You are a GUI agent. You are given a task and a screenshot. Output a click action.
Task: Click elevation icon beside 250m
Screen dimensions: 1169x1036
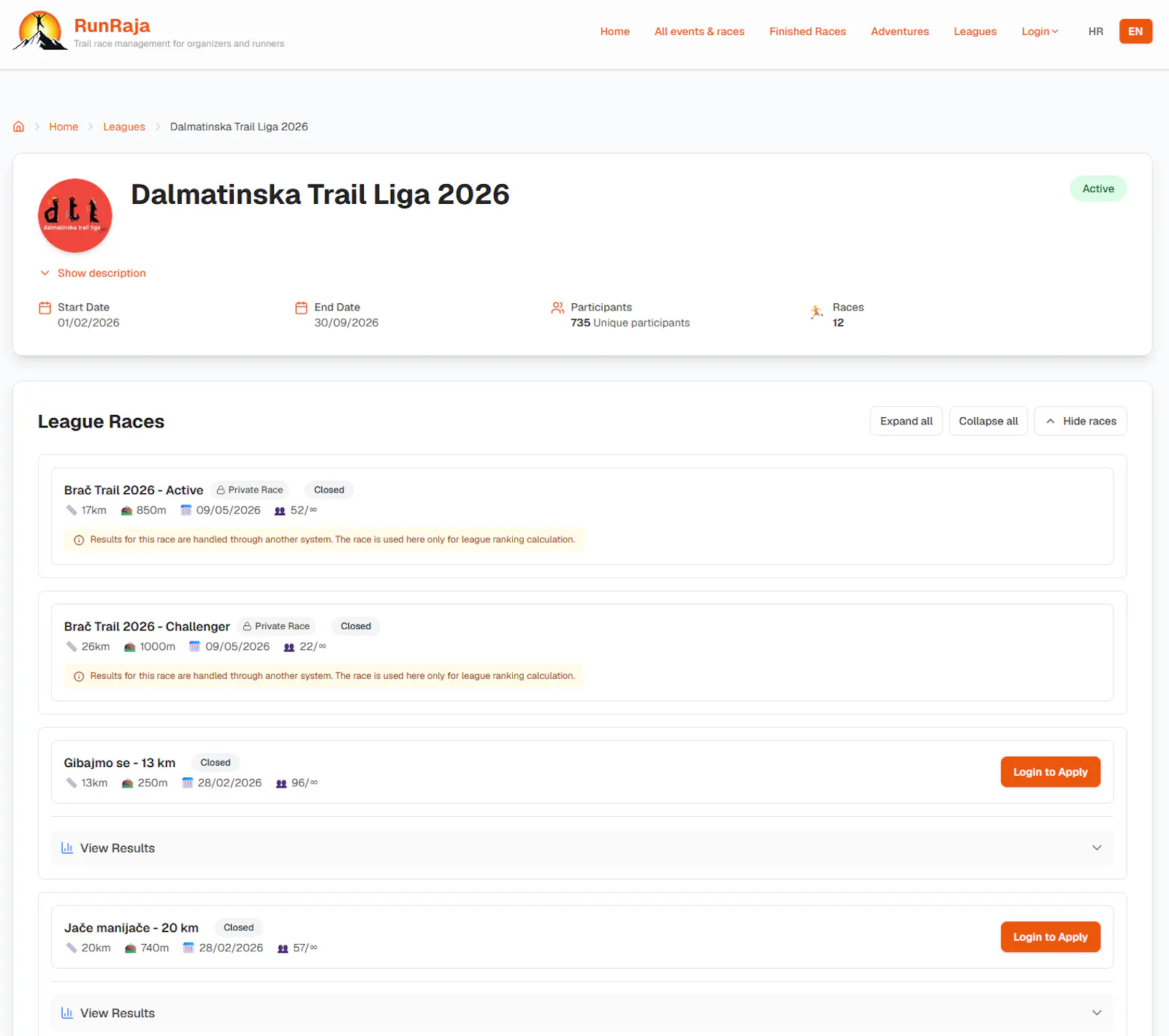pyautogui.click(x=128, y=783)
